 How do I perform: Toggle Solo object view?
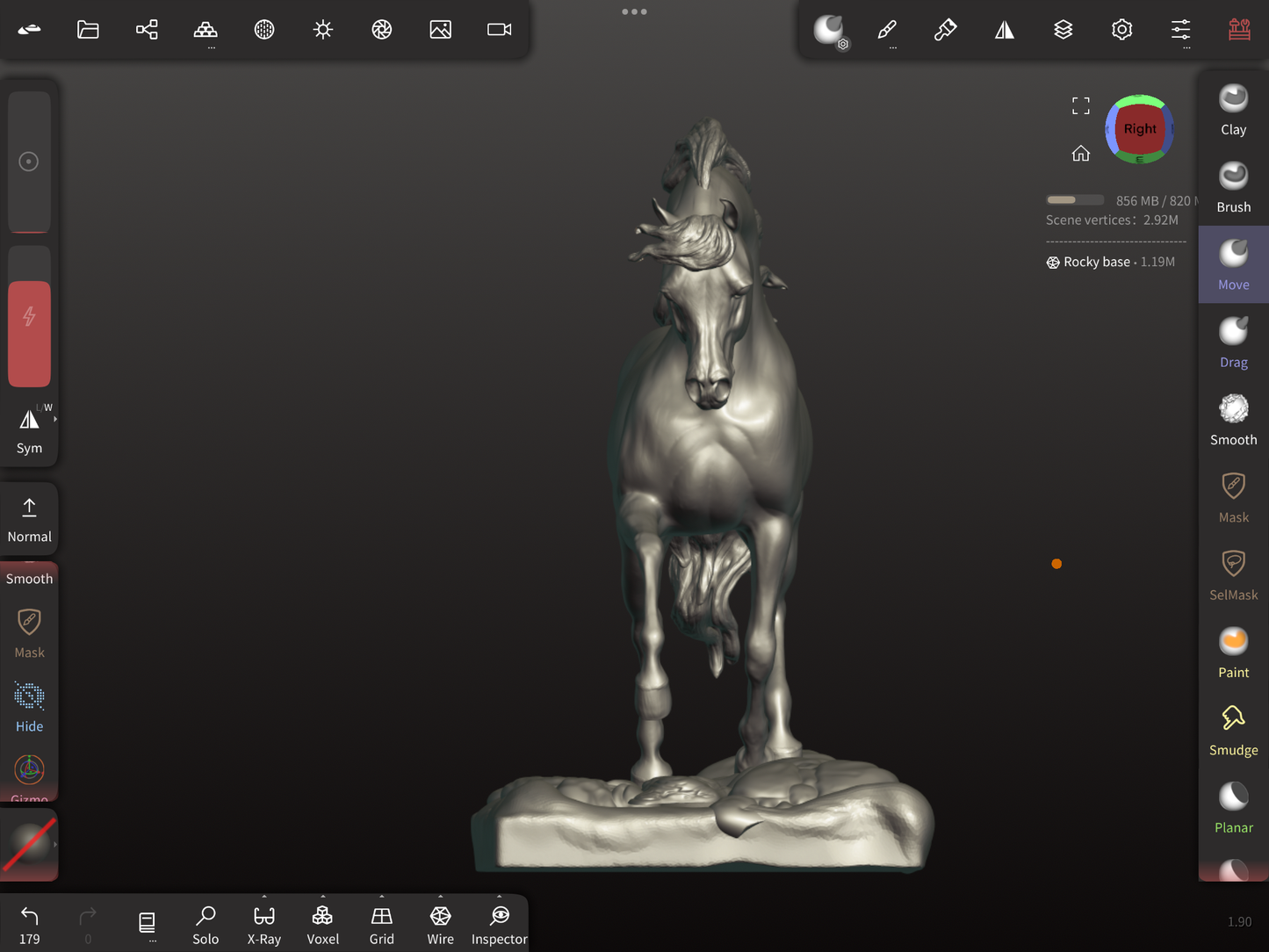click(205, 924)
